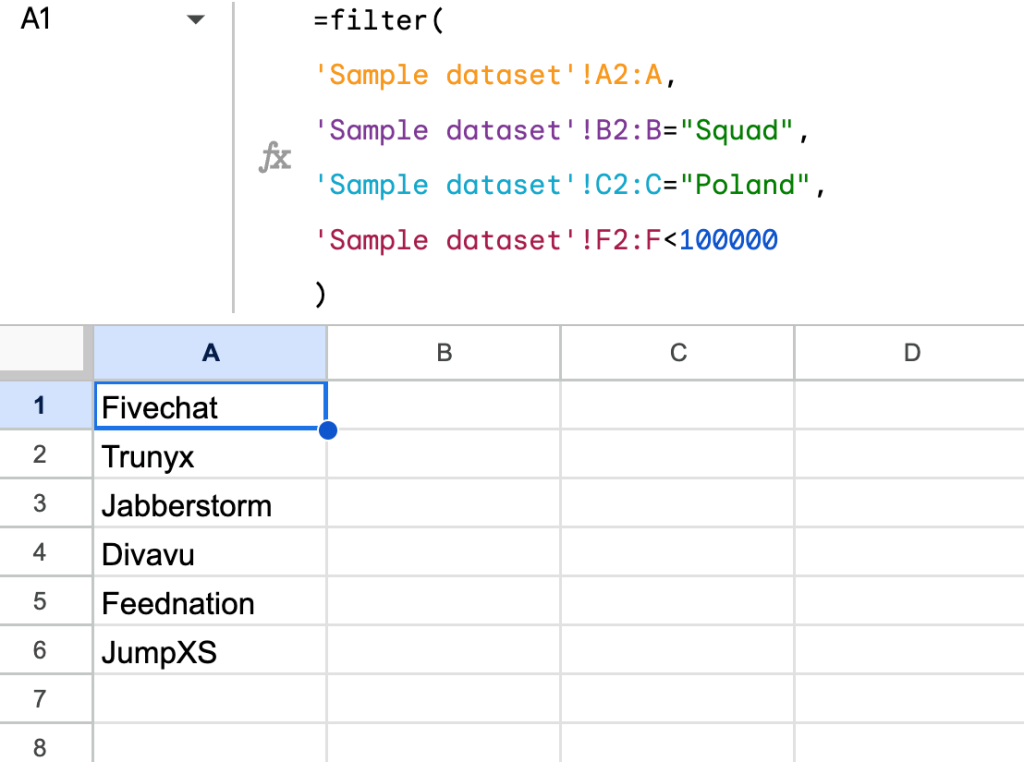Select row 3 header
Image resolution: width=1024 pixels, height=762 pixels.
(40, 503)
